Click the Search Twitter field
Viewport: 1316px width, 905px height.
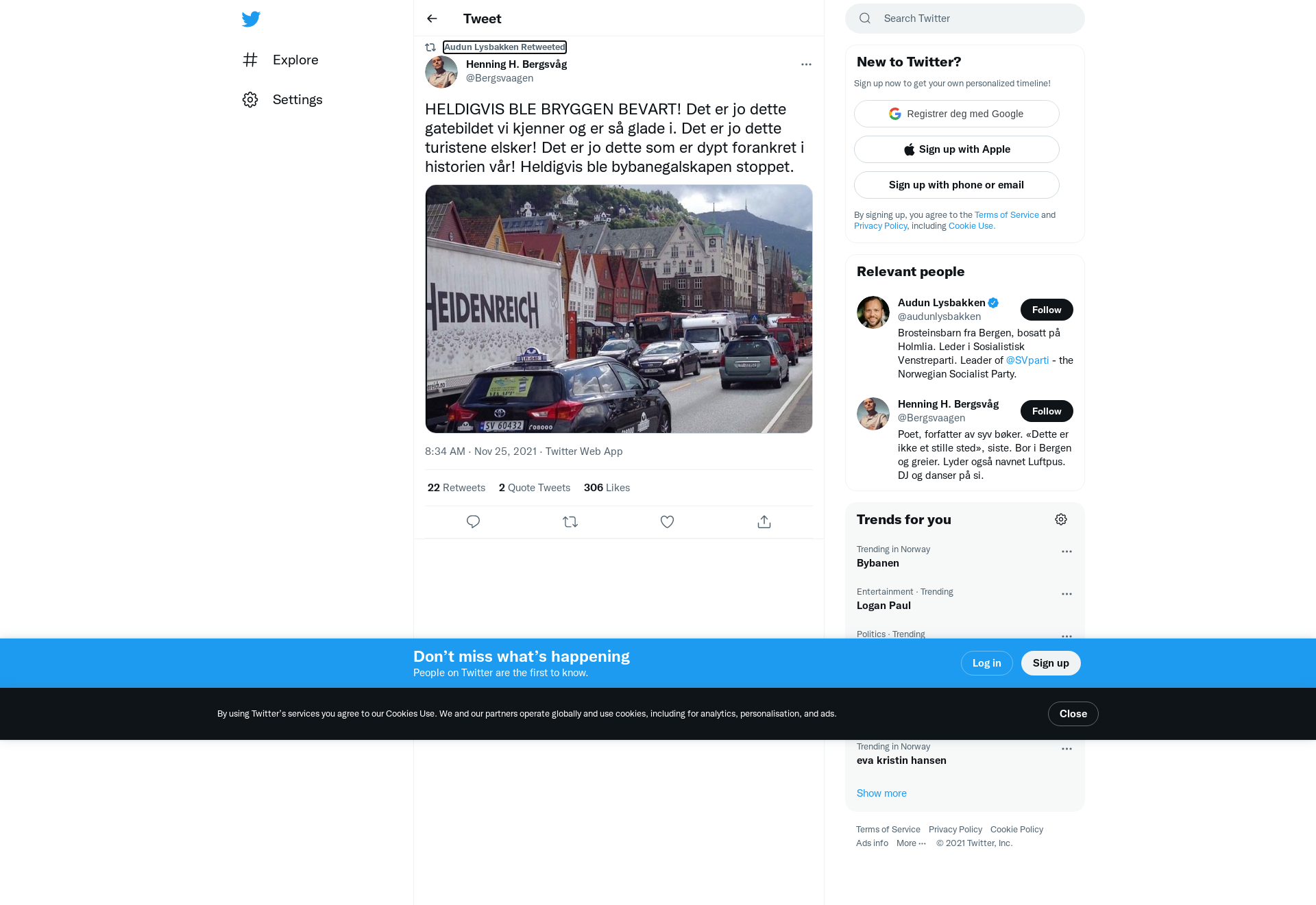965,18
